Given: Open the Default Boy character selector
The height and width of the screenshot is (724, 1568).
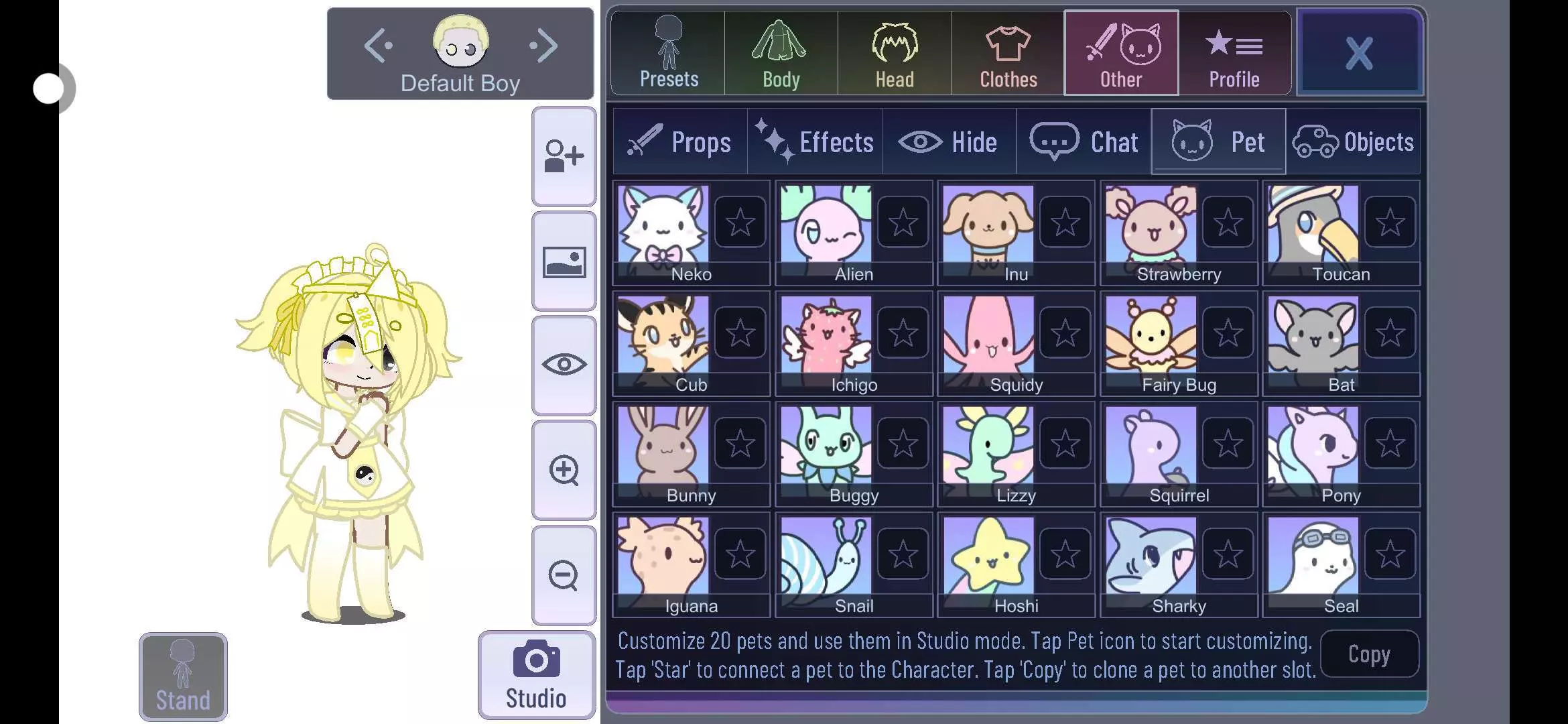Looking at the screenshot, I should tap(460, 54).
